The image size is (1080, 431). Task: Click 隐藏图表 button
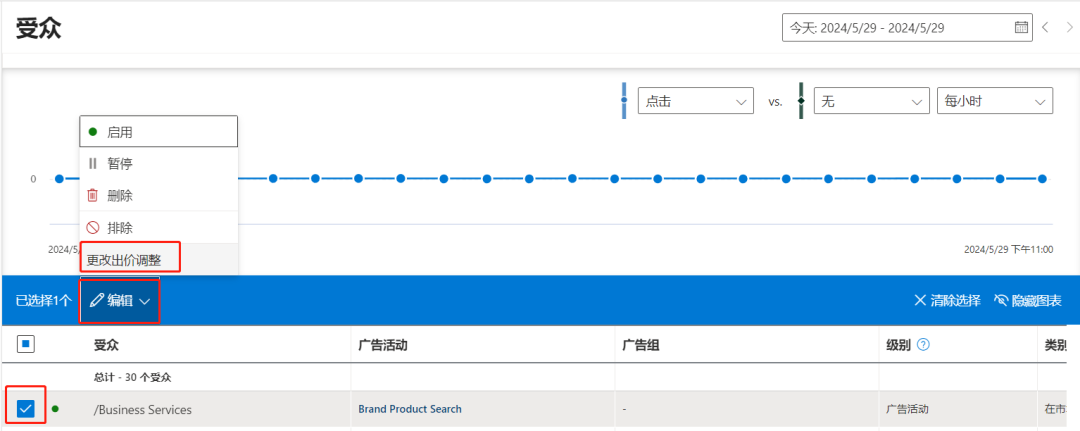click(x=1028, y=300)
